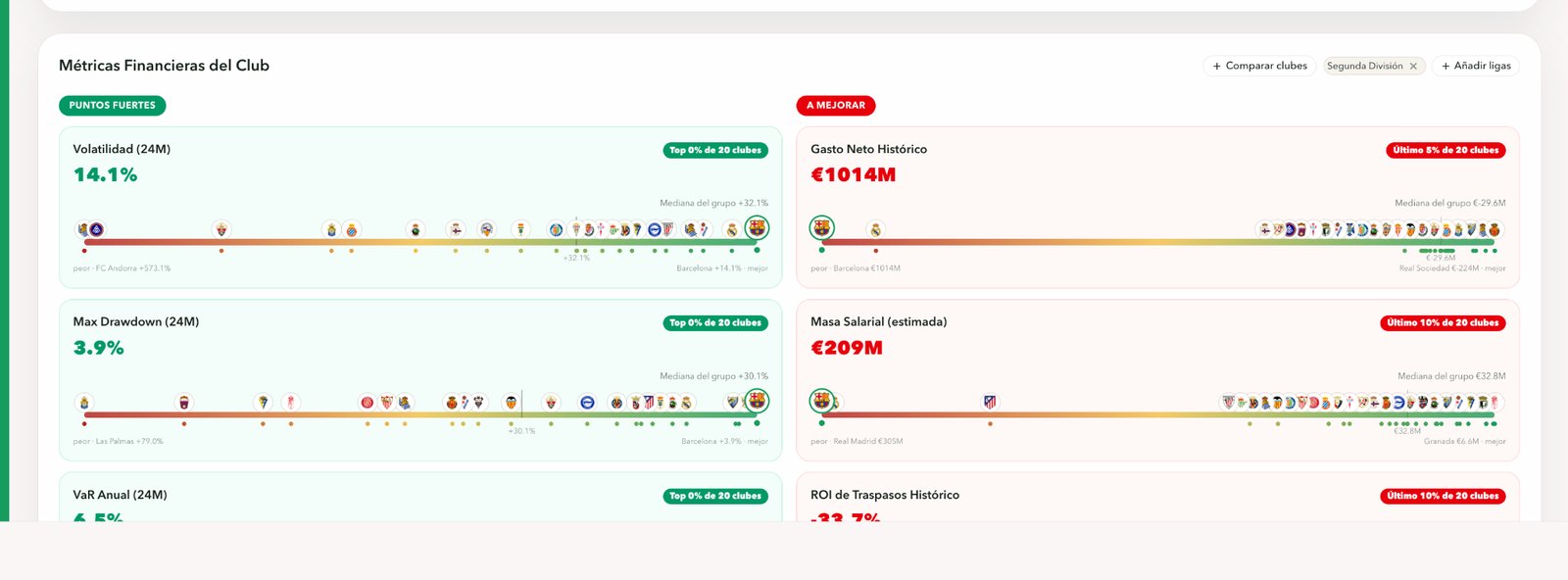Click the Barcelona crest in Gasto Neto Histórico

click(821, 228)
